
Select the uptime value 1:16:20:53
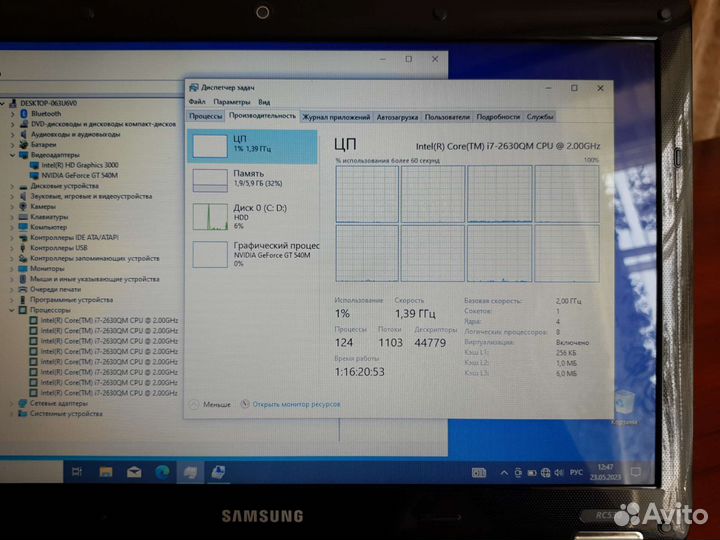tap(360, 372)
